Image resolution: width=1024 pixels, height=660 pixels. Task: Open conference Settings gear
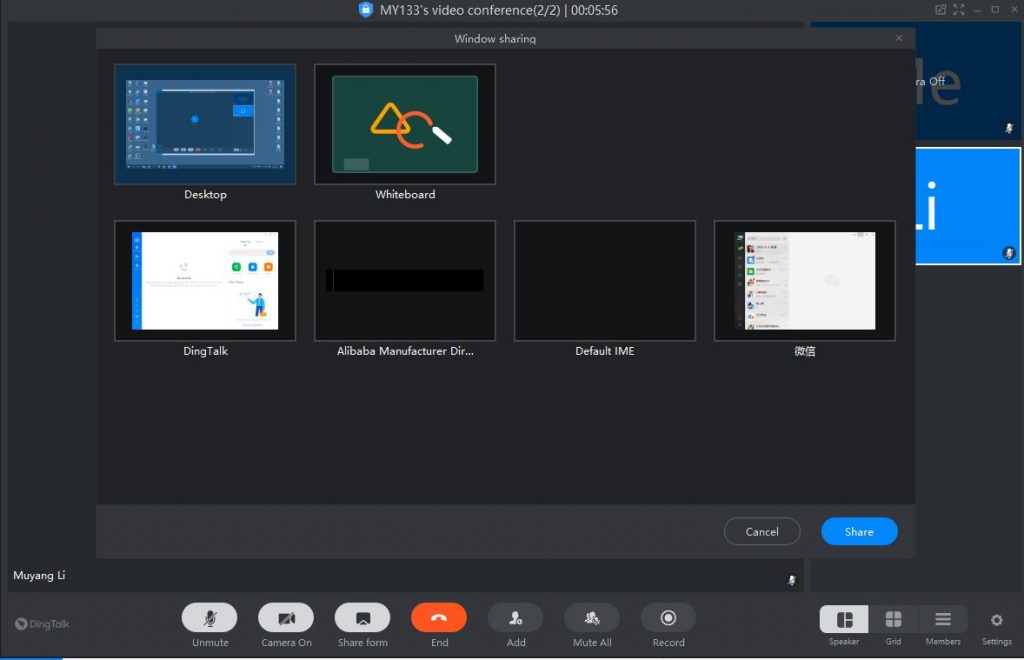[996, 620]
